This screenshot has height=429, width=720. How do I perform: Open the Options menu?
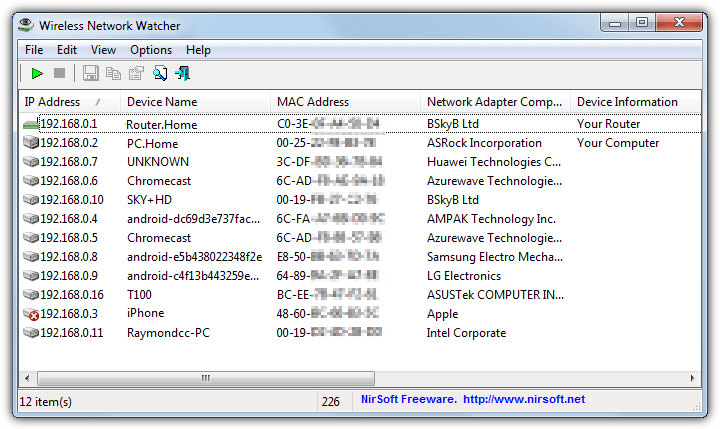tap(151, 50)
